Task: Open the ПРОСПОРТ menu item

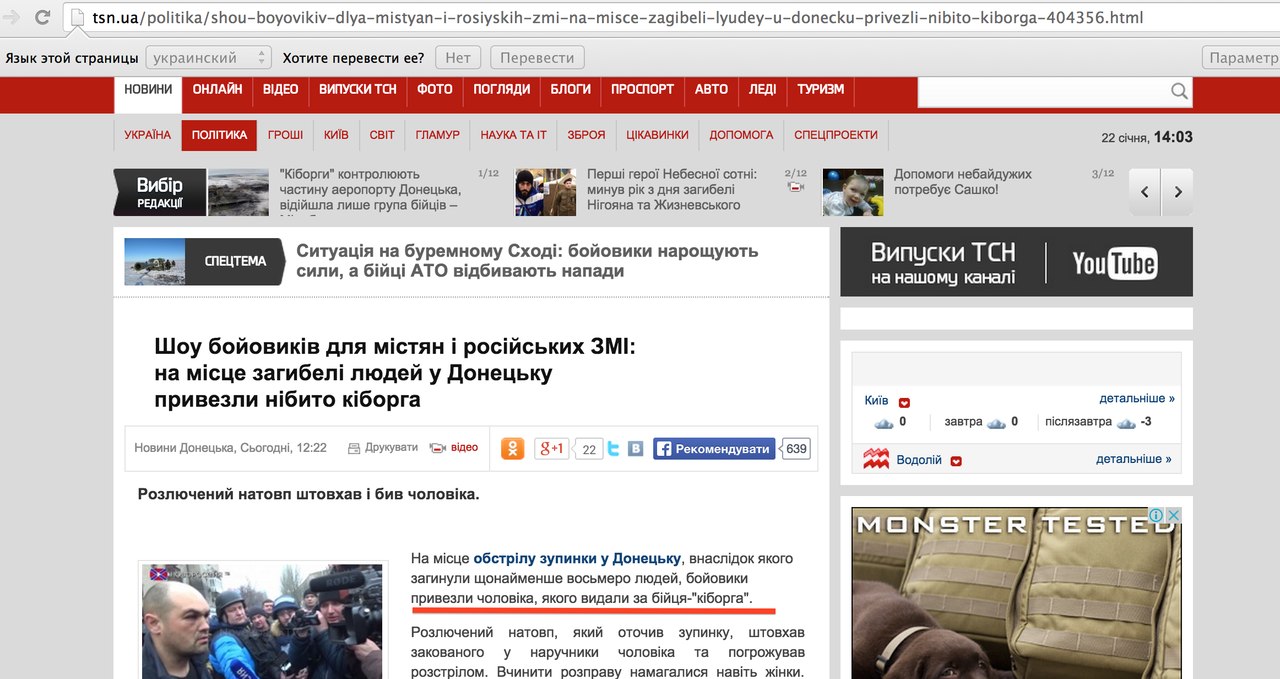Action: (x=643, y=89)
